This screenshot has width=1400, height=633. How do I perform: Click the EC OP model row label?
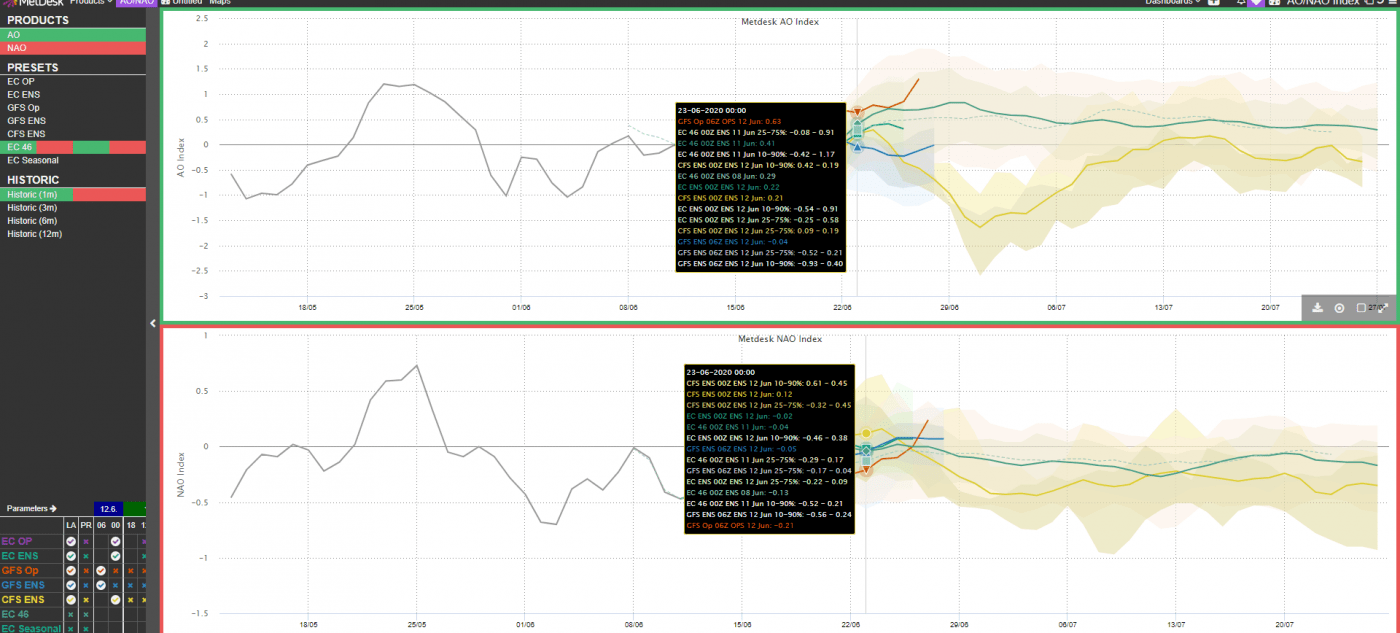point(17,541)
